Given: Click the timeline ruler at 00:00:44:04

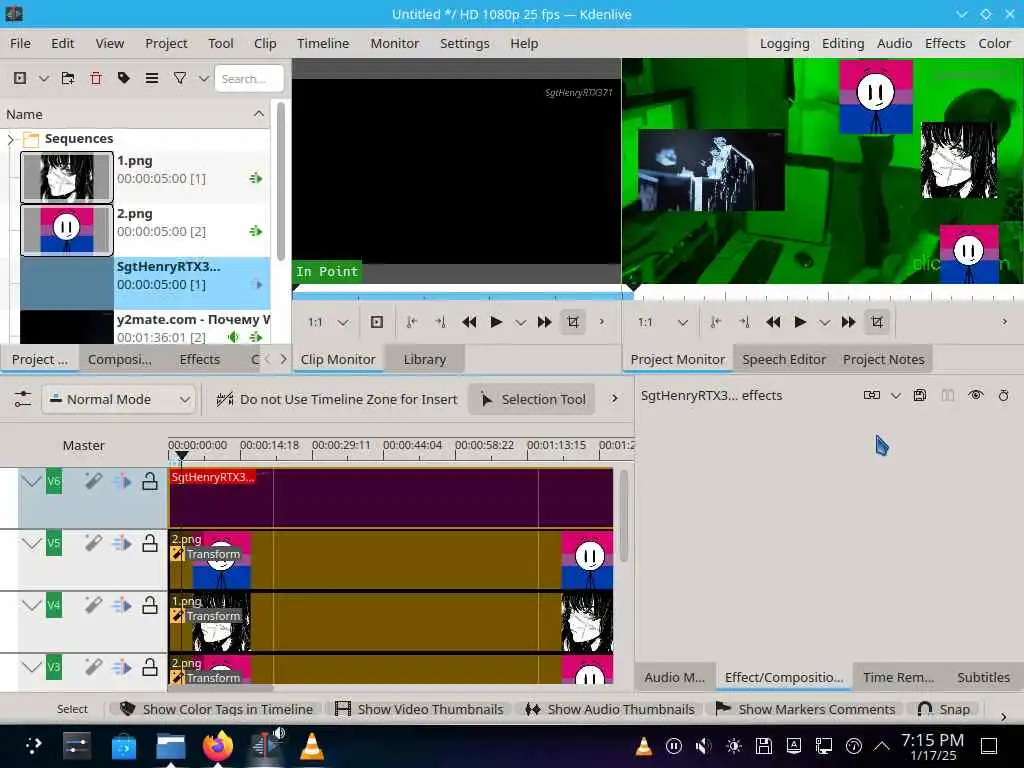Looking at the screenshot, I should (413, 445).
